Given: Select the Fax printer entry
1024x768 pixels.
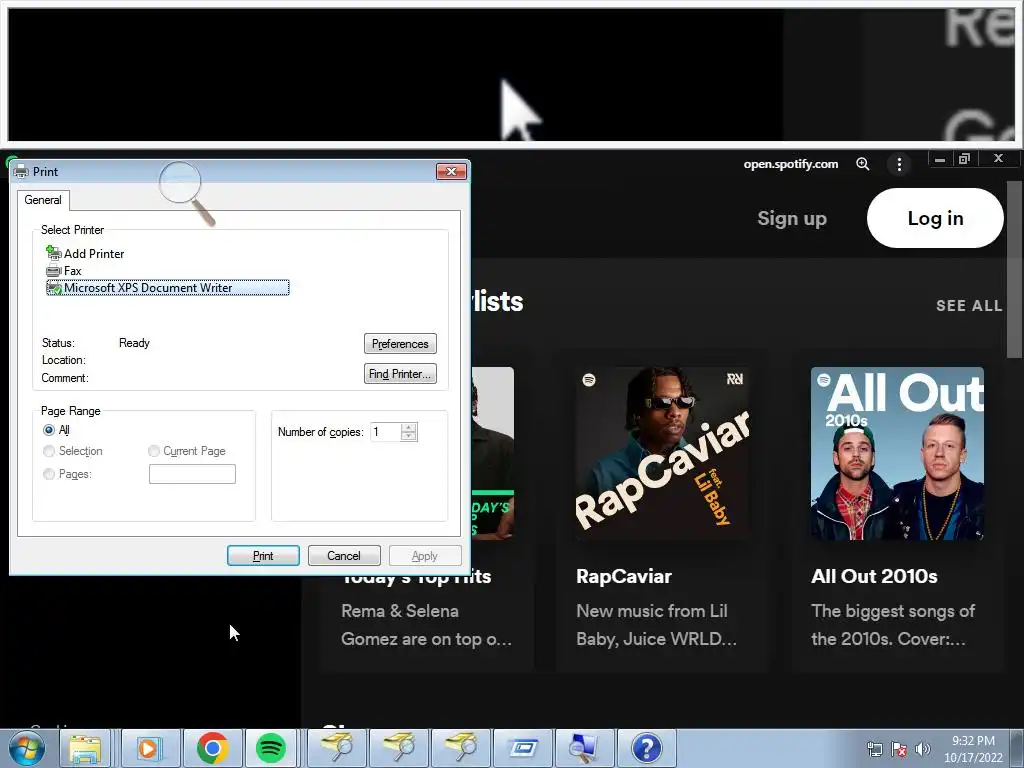Looking at the screenshot, I should coord(64,270).
